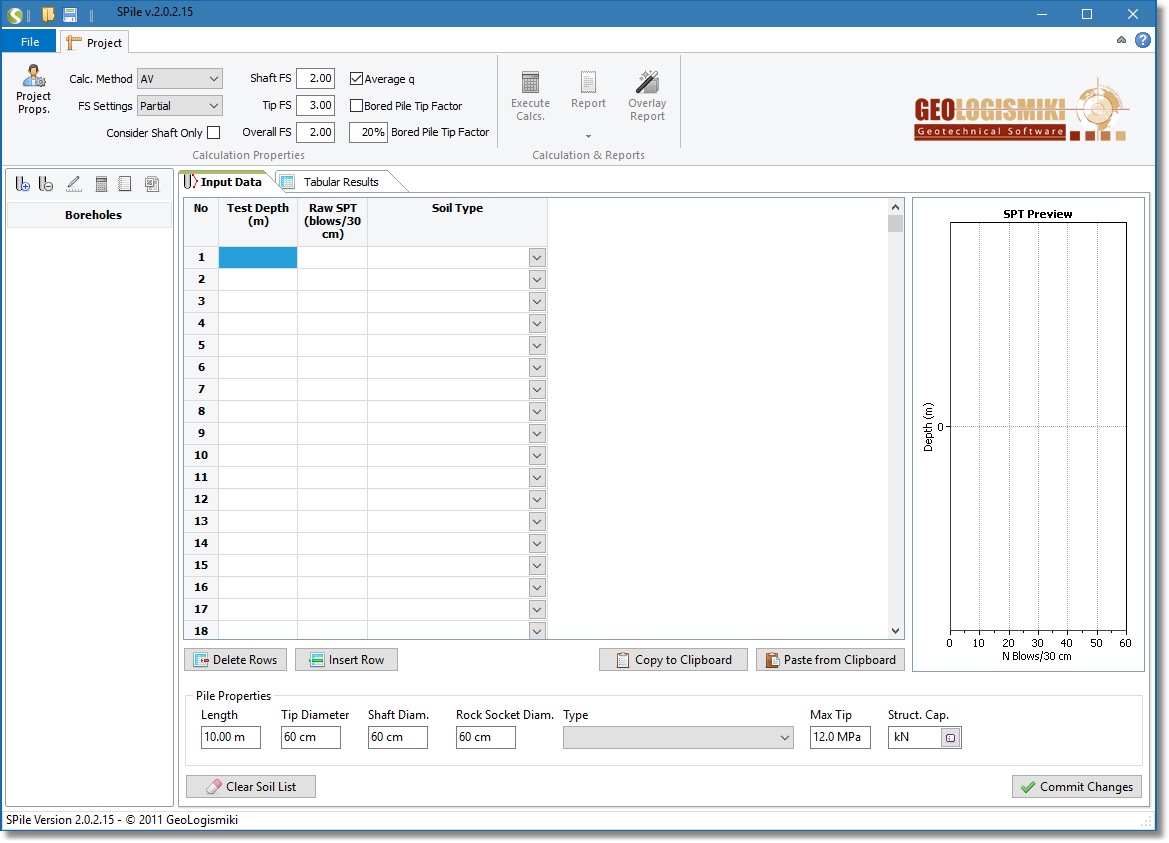
Task: Click Project Props.
Action: (x=33, y=90)
